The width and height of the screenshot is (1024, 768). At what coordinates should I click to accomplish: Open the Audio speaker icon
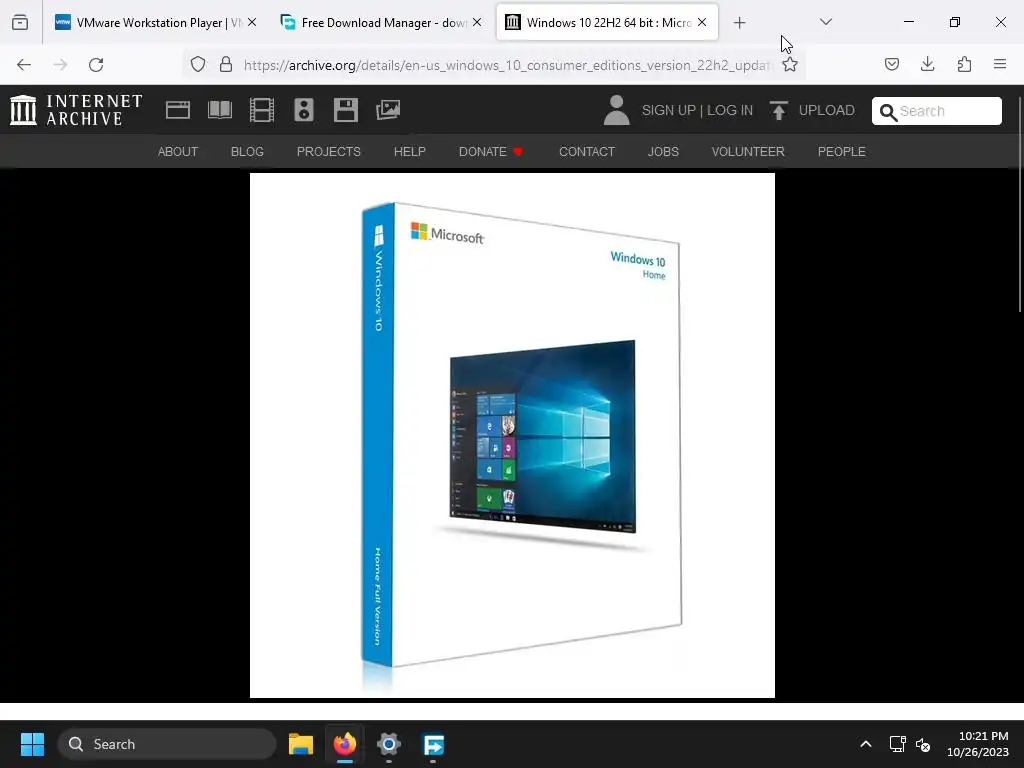tap(304, 110)
